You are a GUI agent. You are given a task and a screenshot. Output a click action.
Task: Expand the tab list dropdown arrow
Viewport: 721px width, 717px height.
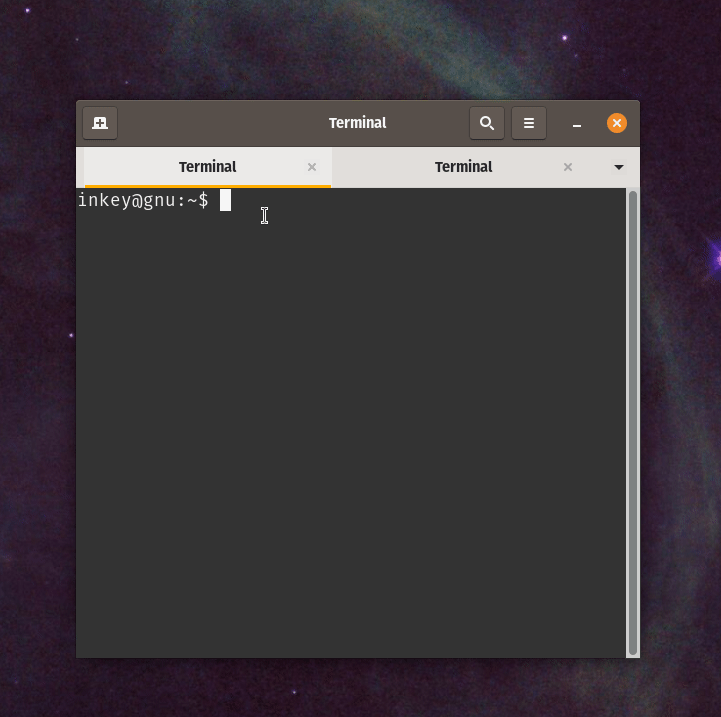point(619,167)
